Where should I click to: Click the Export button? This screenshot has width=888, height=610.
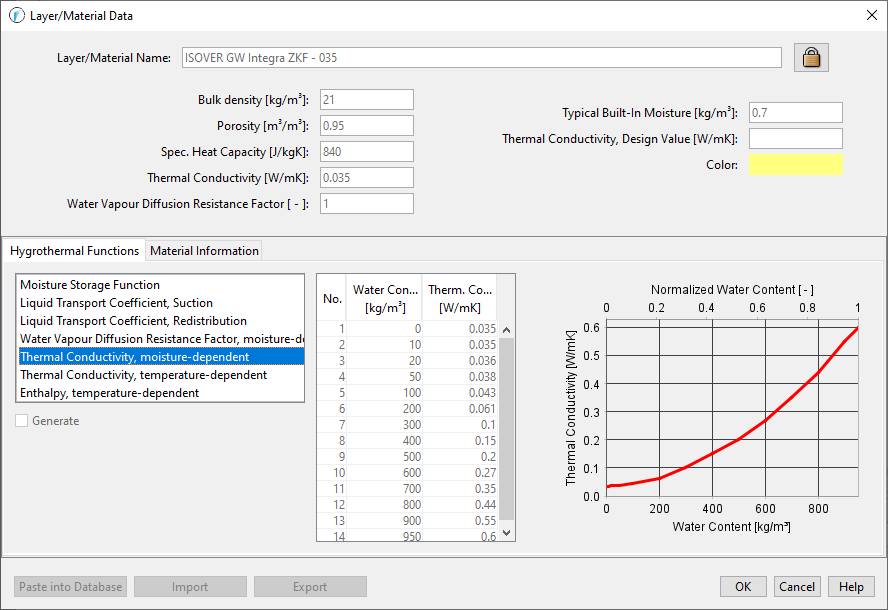311,586
